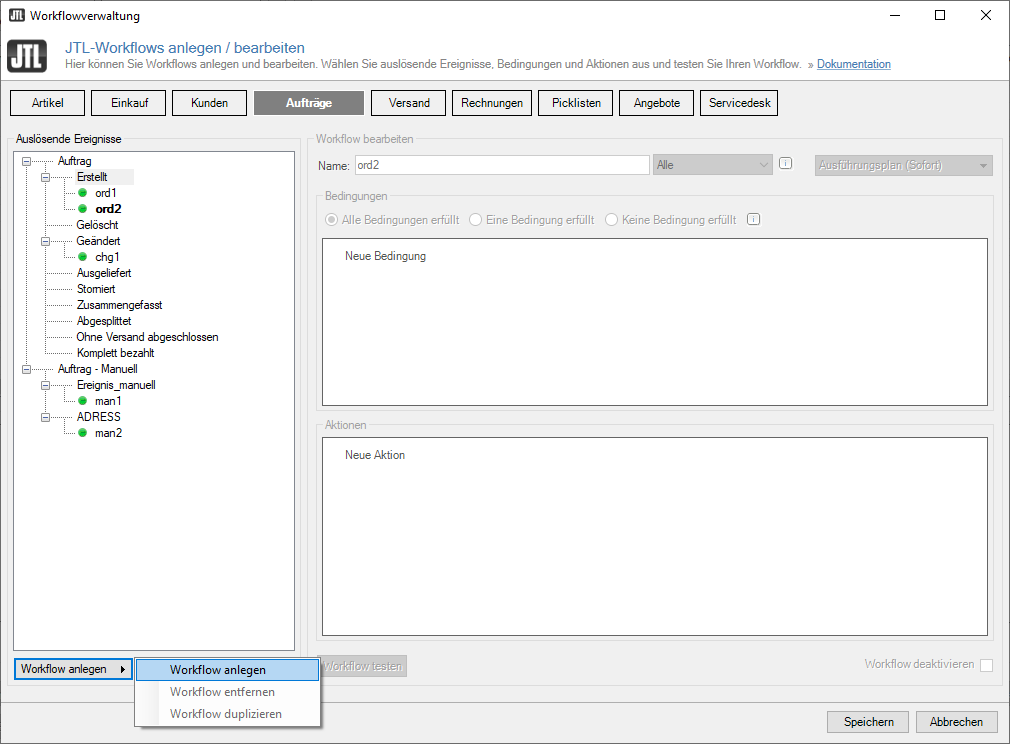Viewport: 1010px width, 744px height.
Task: Click Neue Aktion in the actions box
Action: click(375, 455)
